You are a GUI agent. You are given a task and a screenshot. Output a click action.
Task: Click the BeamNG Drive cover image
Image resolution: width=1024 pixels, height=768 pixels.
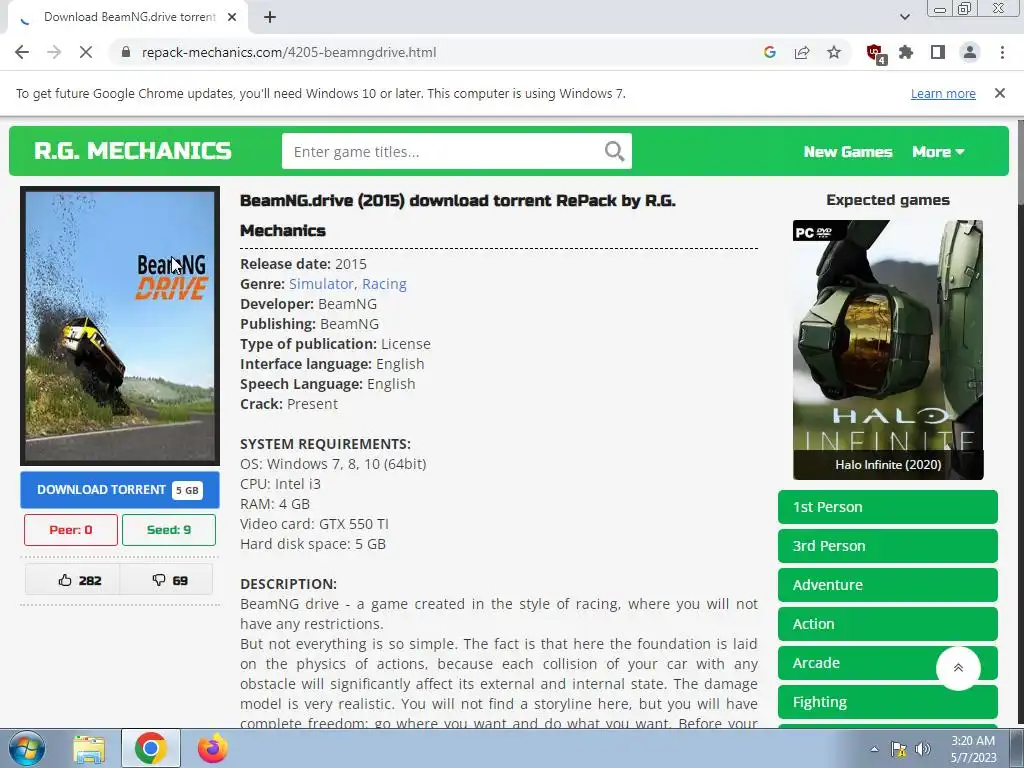click(x=120, y=326)
